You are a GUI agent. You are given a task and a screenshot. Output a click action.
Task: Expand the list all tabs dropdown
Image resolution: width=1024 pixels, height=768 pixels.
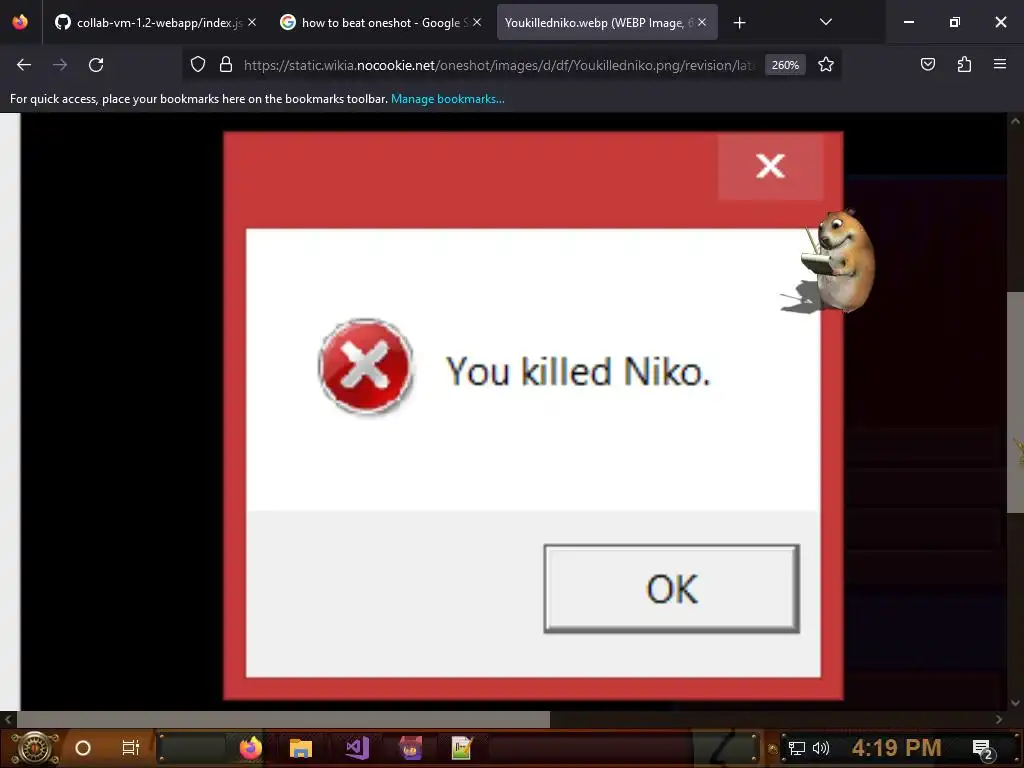825,23
